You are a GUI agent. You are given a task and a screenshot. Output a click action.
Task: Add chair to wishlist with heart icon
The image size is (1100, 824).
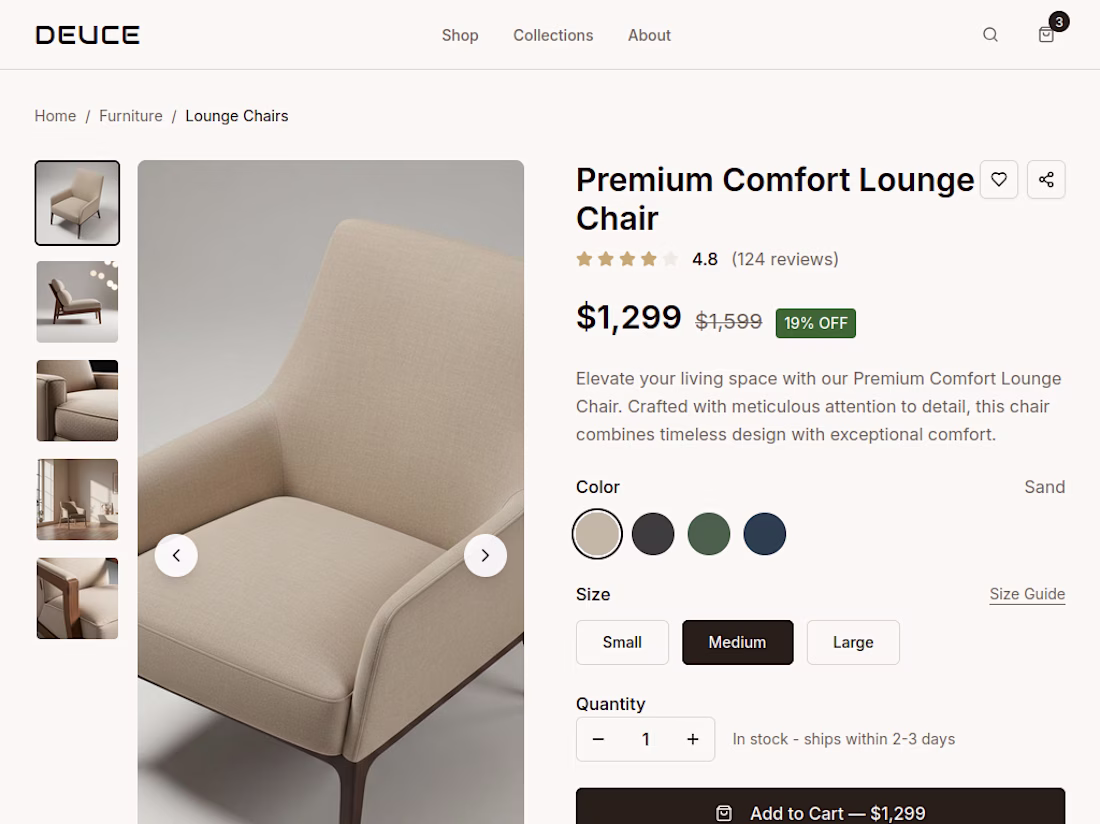[999, 180]
